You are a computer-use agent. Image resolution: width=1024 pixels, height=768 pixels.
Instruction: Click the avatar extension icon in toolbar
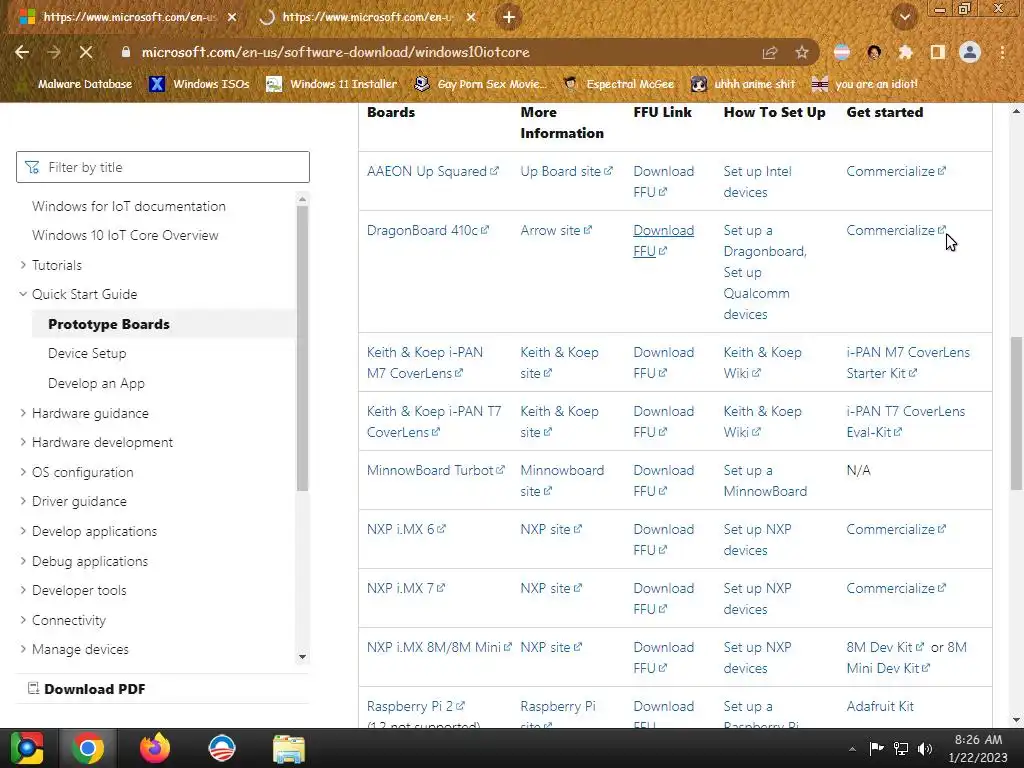point(874,52)
